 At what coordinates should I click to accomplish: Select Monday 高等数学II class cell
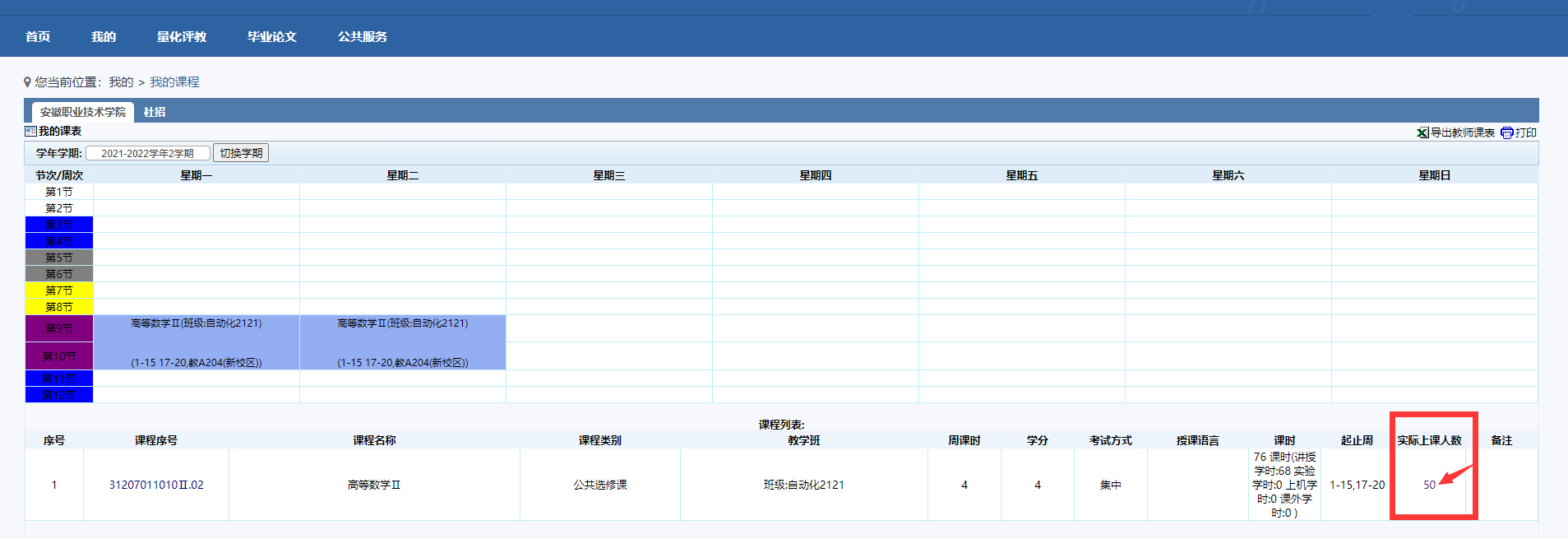point(197,342)
